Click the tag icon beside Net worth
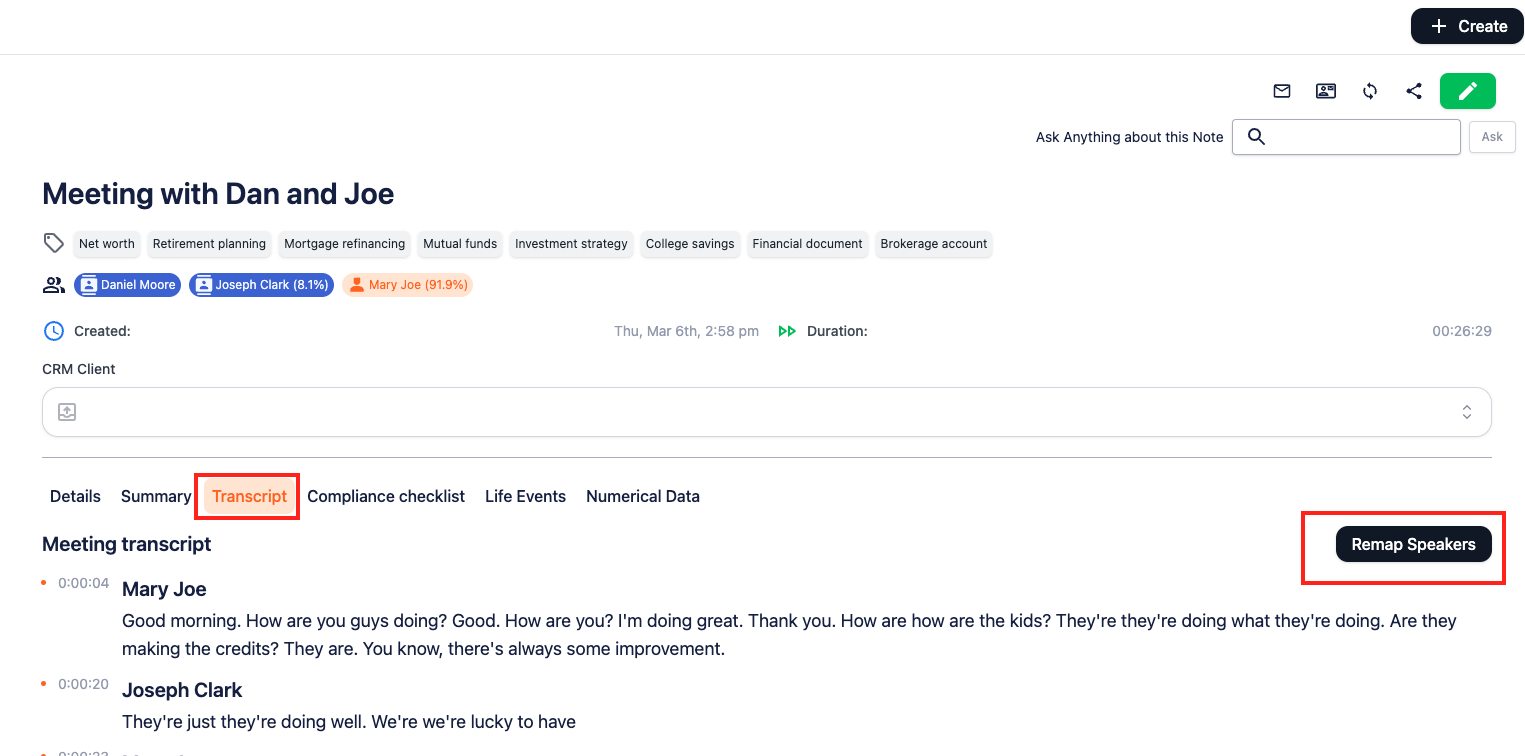This screenshot has height=756, width=1525. [54, 243]
